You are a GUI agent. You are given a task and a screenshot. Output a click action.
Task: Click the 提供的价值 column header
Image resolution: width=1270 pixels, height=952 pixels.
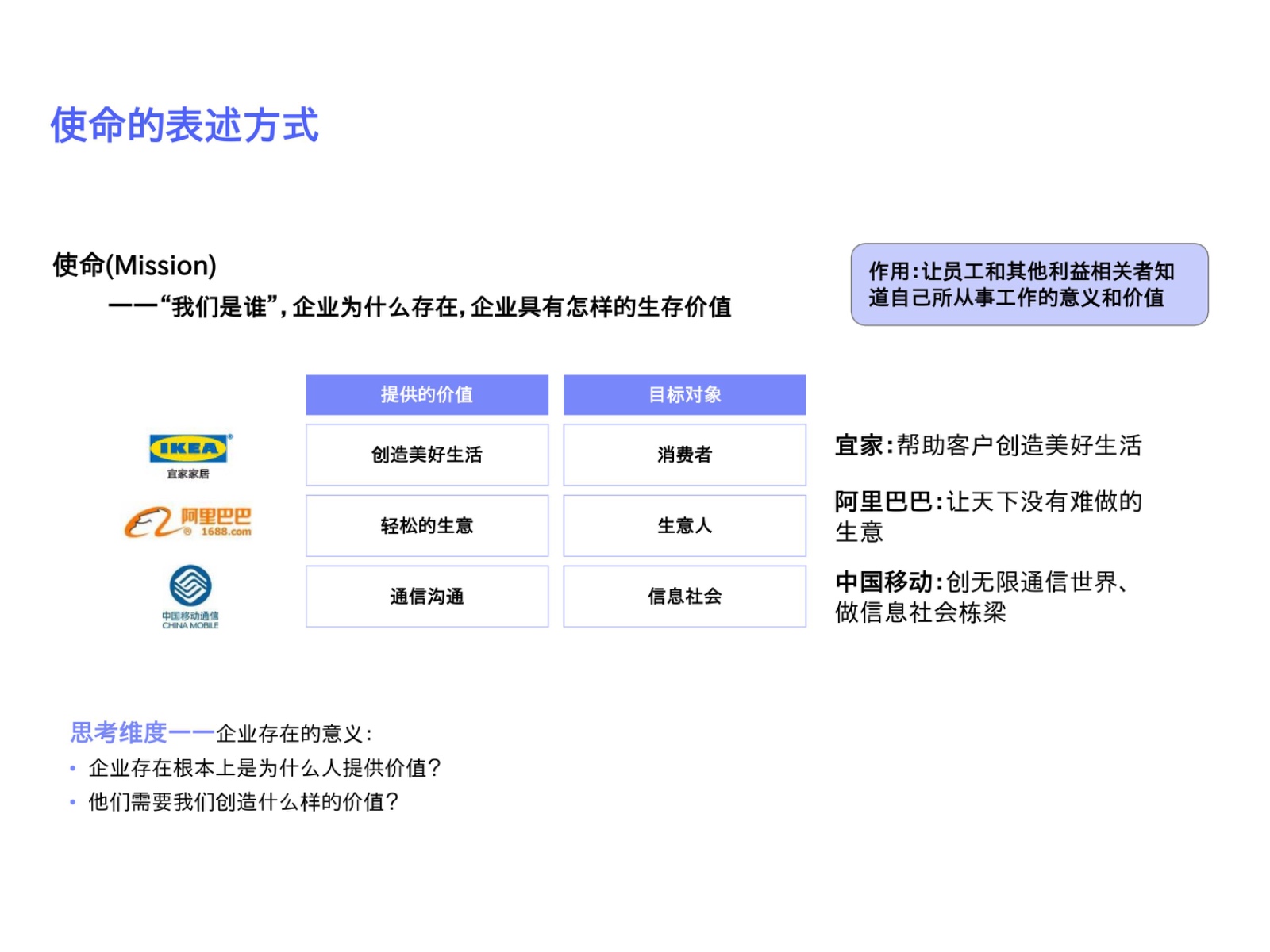[x=427, y=394]
